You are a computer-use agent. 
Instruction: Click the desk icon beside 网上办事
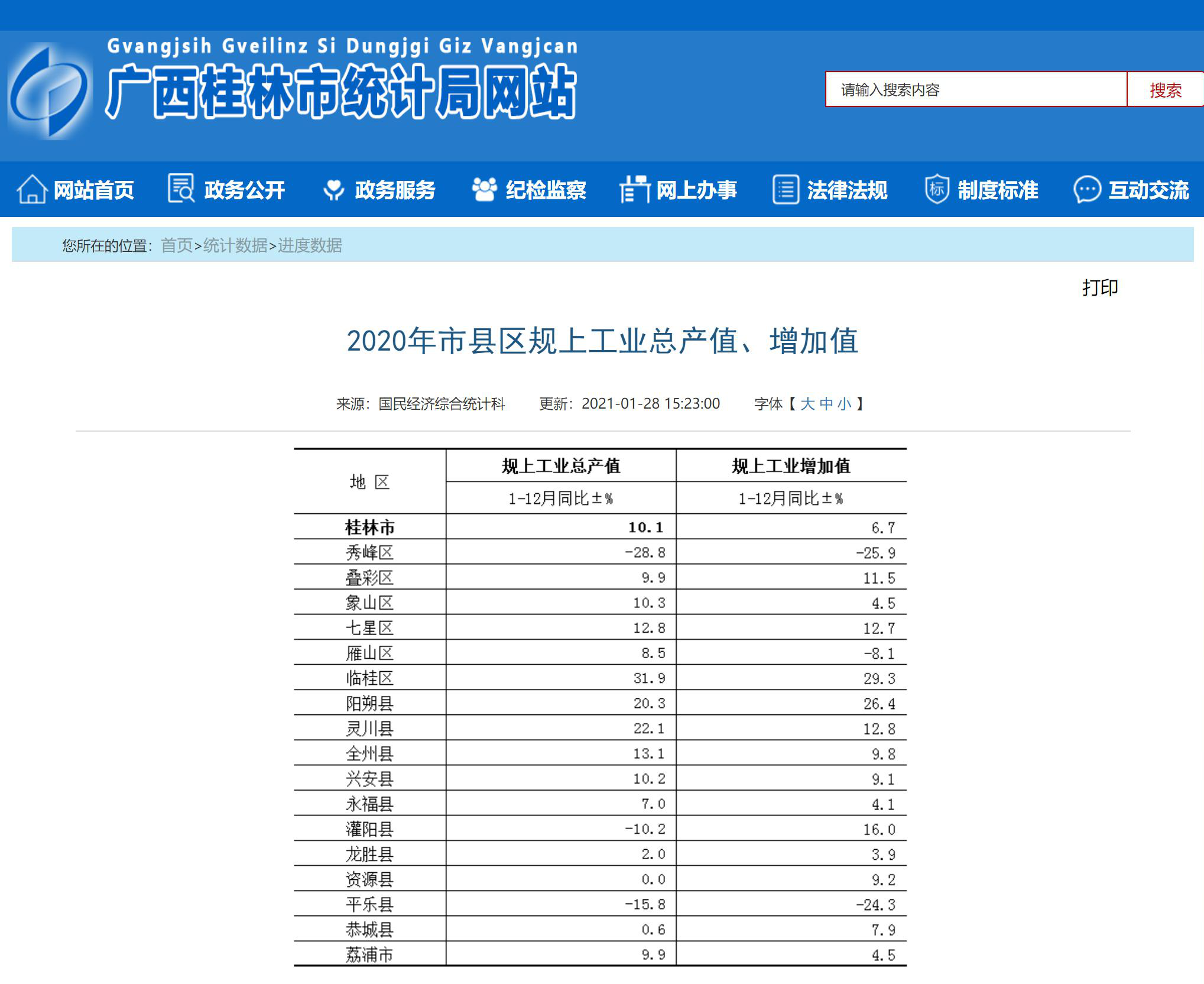coord(634,190)
